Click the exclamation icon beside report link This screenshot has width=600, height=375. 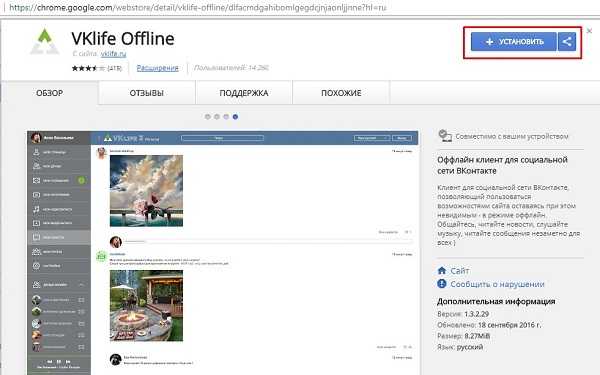coord(442,284)
